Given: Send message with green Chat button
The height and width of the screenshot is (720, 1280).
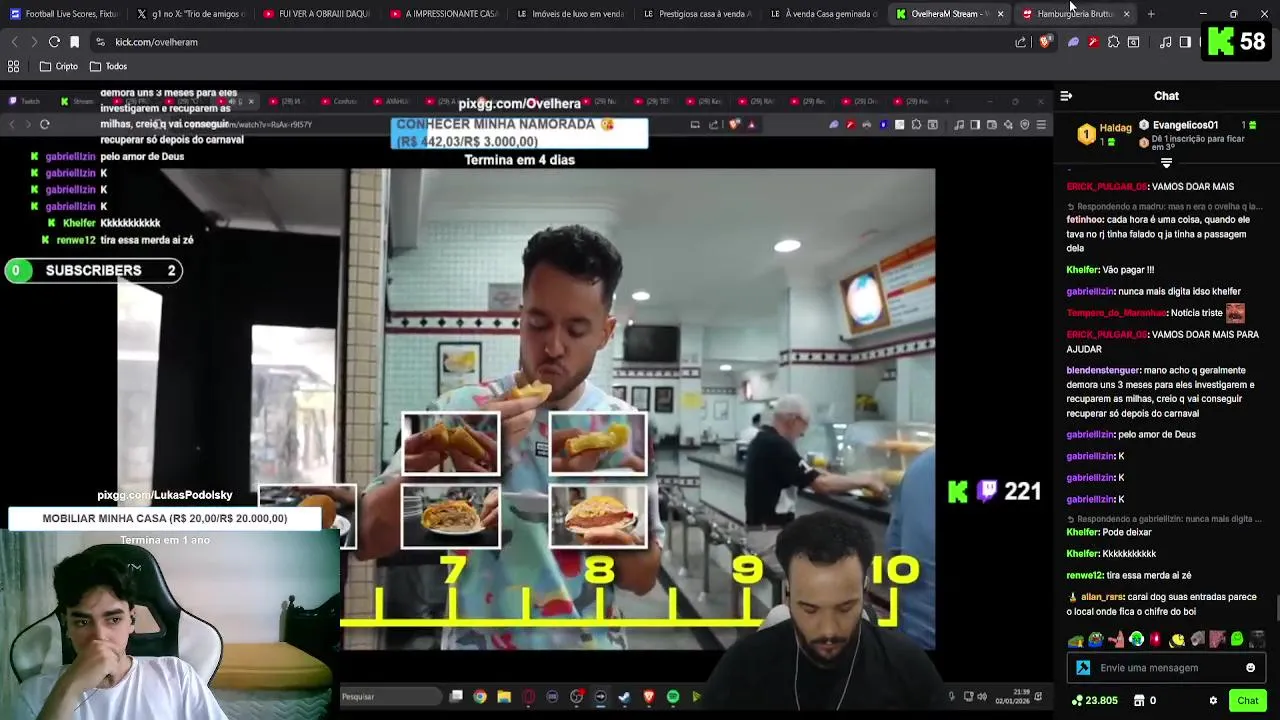Looking at the screenshot, I should point(1247,701).
